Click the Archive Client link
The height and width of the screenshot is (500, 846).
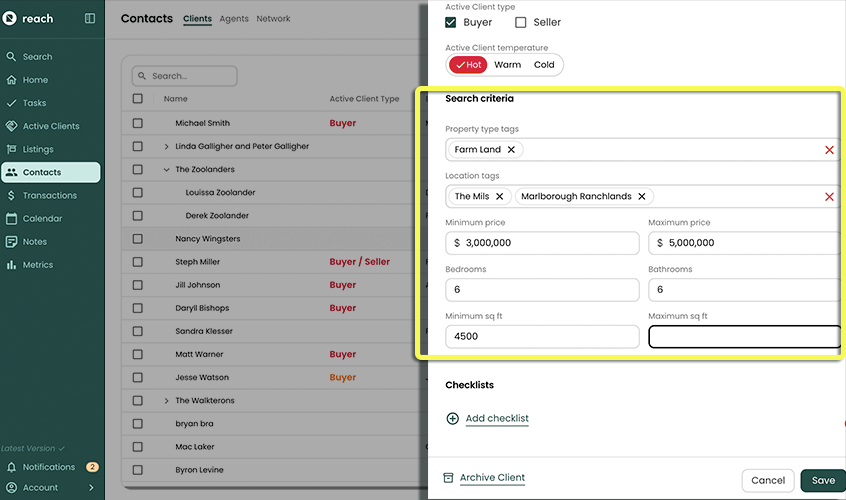pyautogui.click(x=492, y=478)
